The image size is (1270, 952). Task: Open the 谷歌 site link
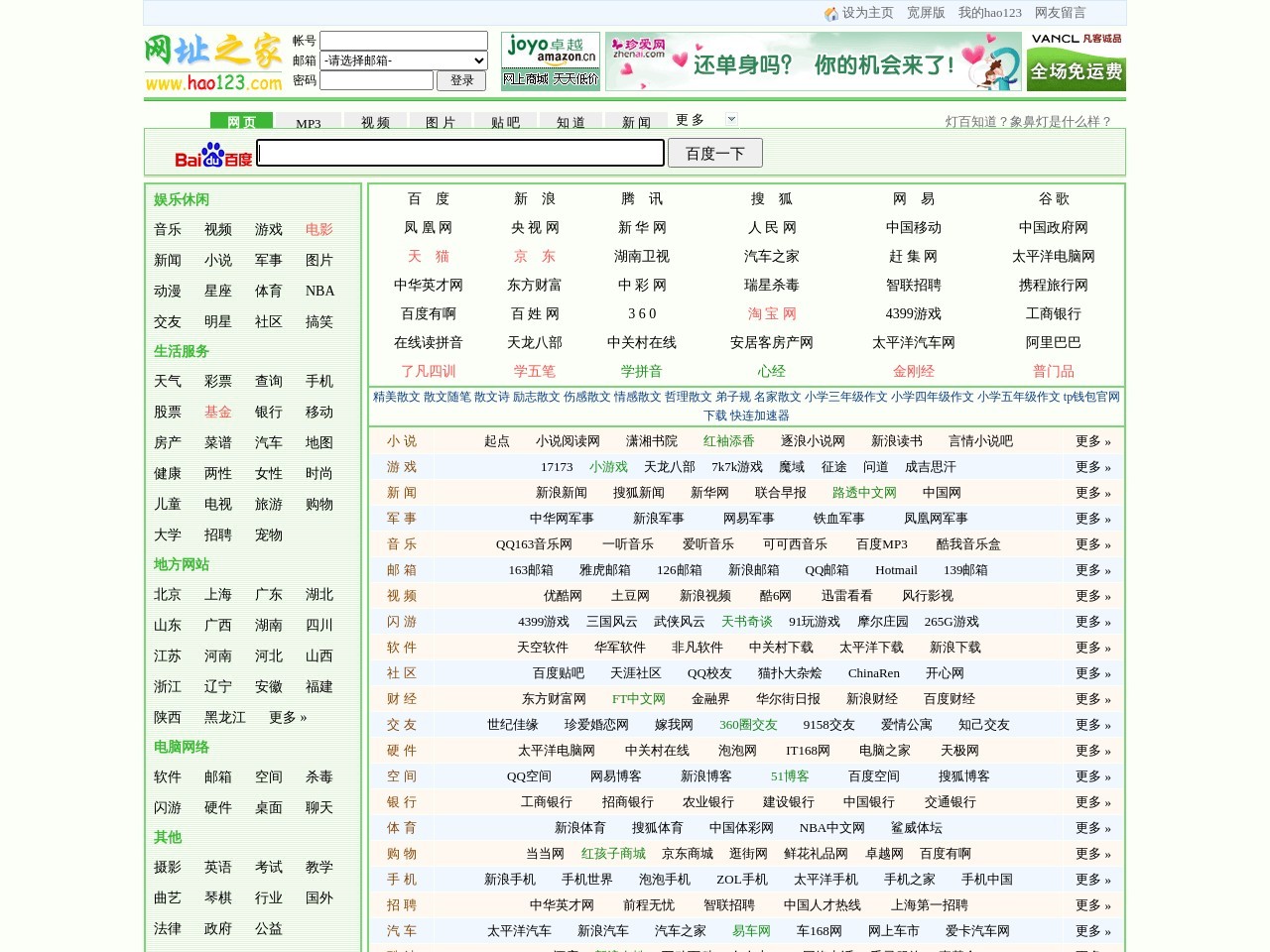coord(1054,199)
